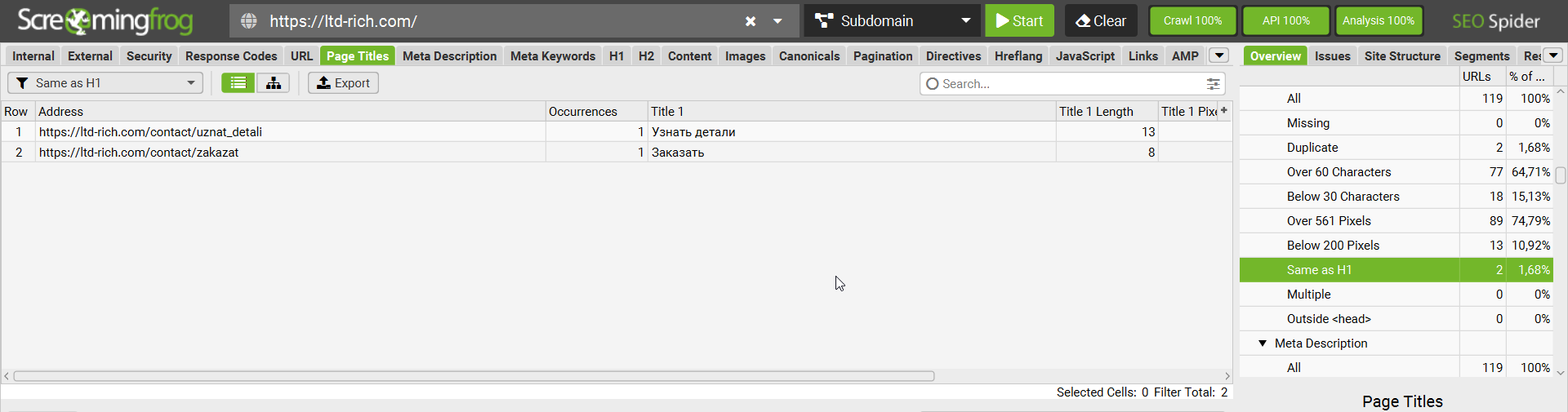Click the Analysis 100% progress indicator
Image resolution: width=1568 pixels, height=412 pixels.
1379,21
